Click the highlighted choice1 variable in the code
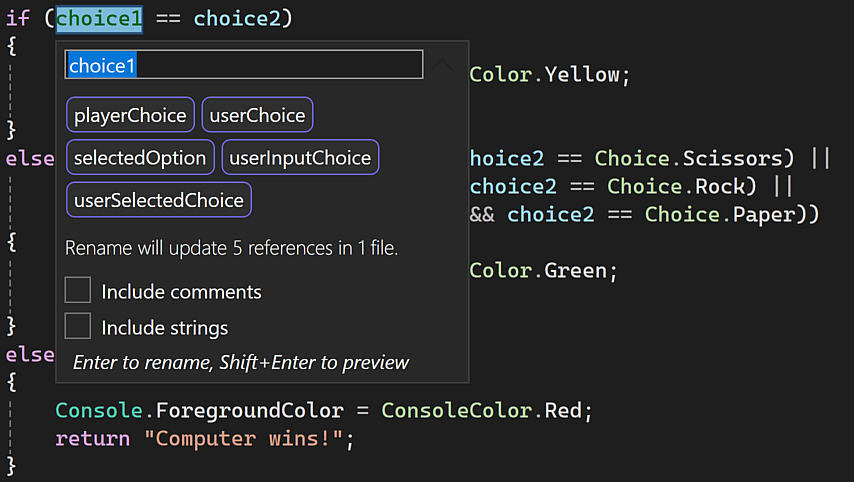The image size is (854, 482). [99, 19]
